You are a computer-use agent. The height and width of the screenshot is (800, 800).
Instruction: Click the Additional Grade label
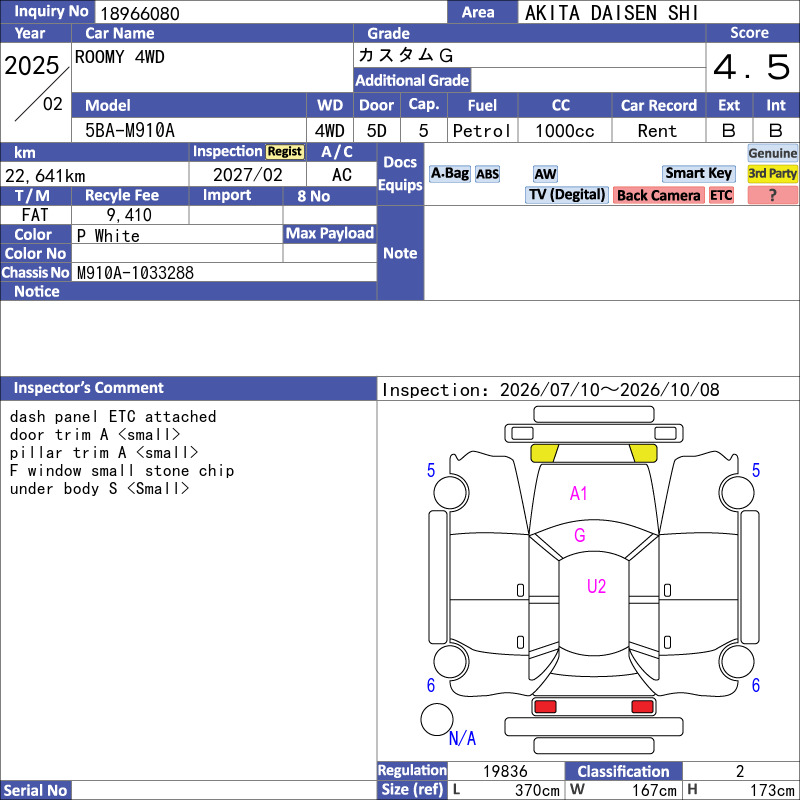click(x=412, y=80)
